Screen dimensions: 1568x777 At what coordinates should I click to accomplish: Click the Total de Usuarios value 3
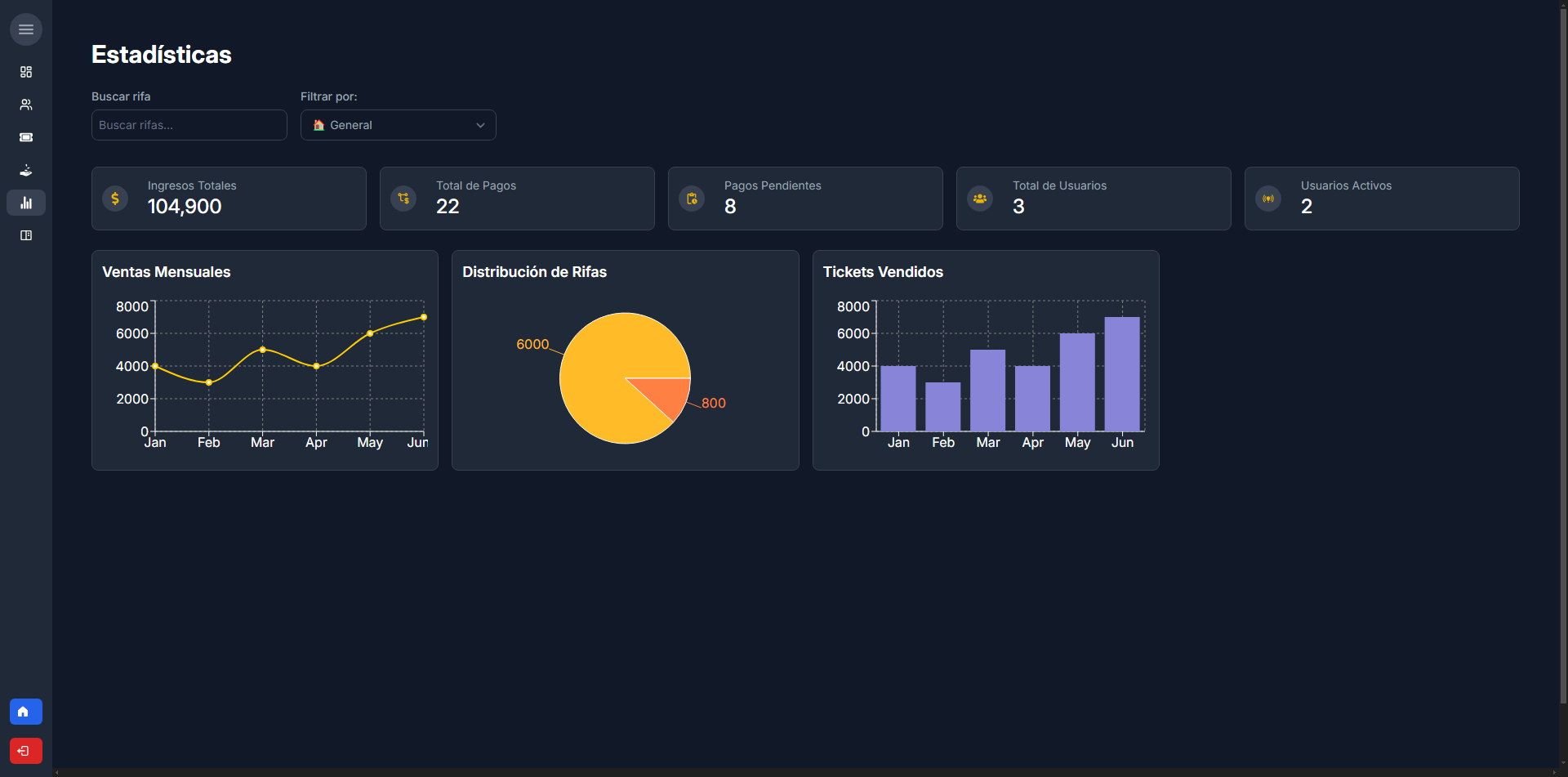coord(1018,207)
